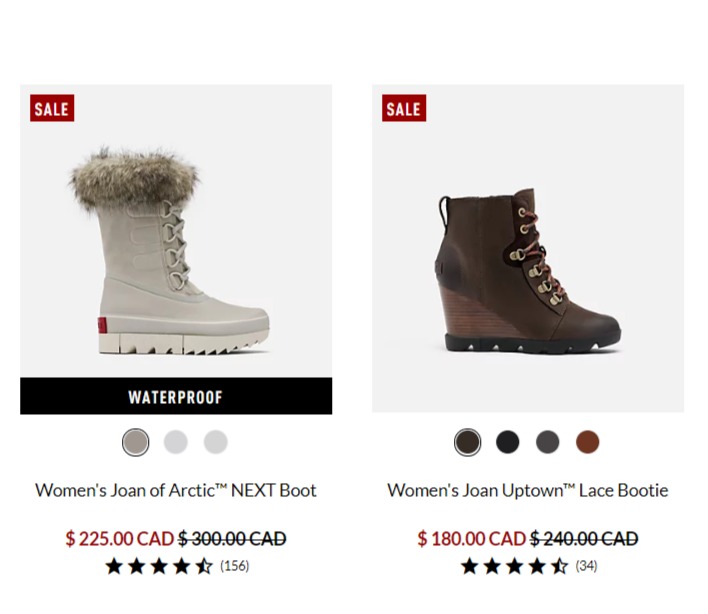Pick the charcoal grey swatch for Lace Bootie
The width and height of the screenshot is (708, 614).
click(548, 442)
